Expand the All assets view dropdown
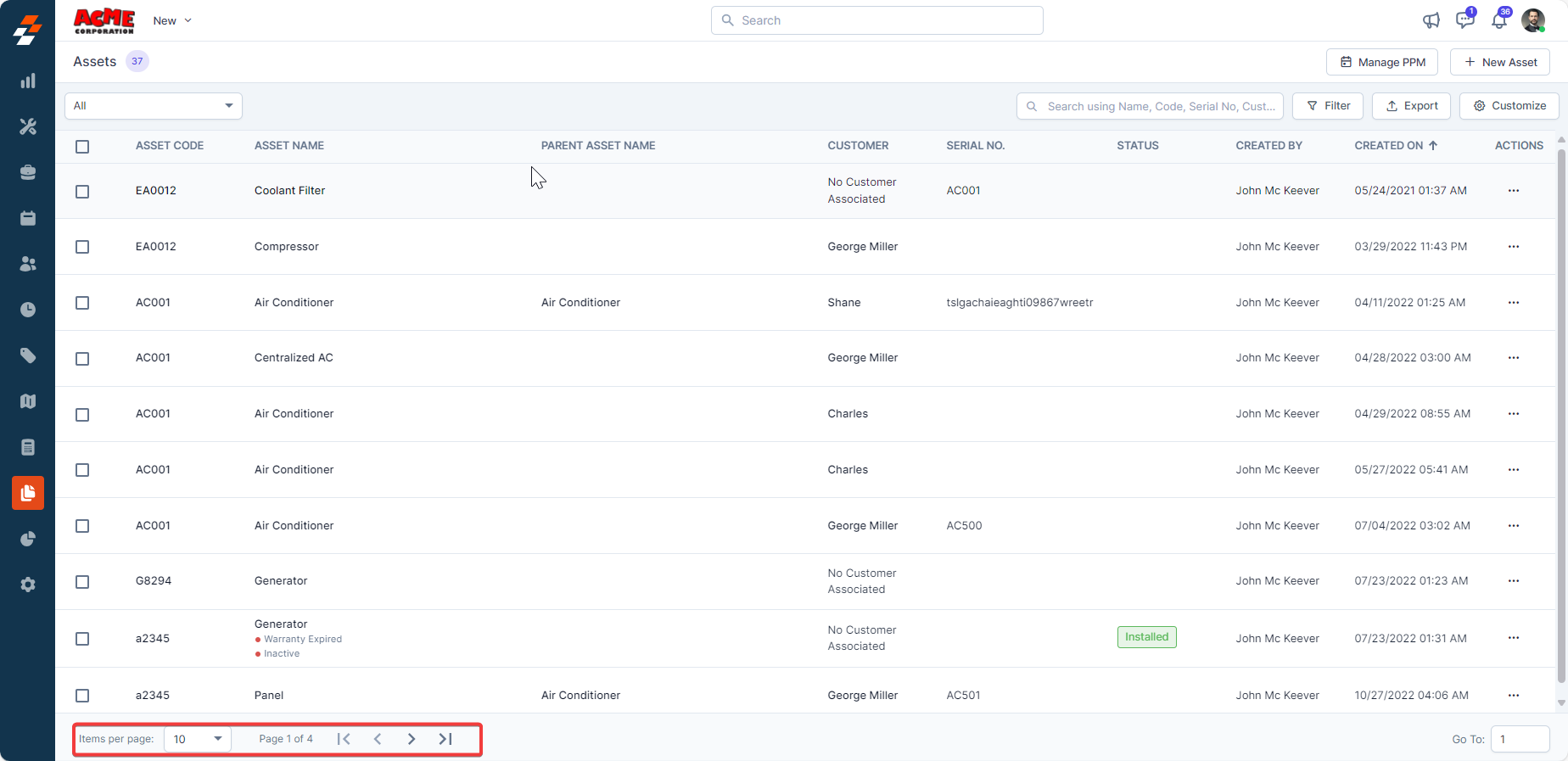Viewport: 1568px width, 761px height. [154, 106]
